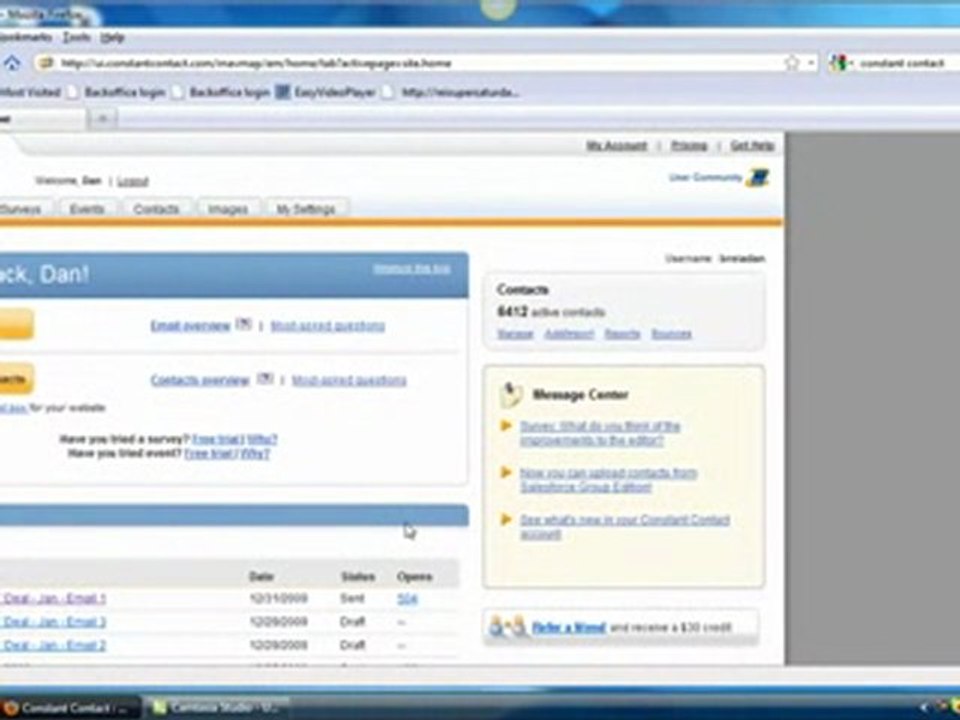This screenshot has width=960, height=720.
Task: Open the Deal - Jan - Email 2 campaign
Action: pyautogui.click(x=54, y=645)
